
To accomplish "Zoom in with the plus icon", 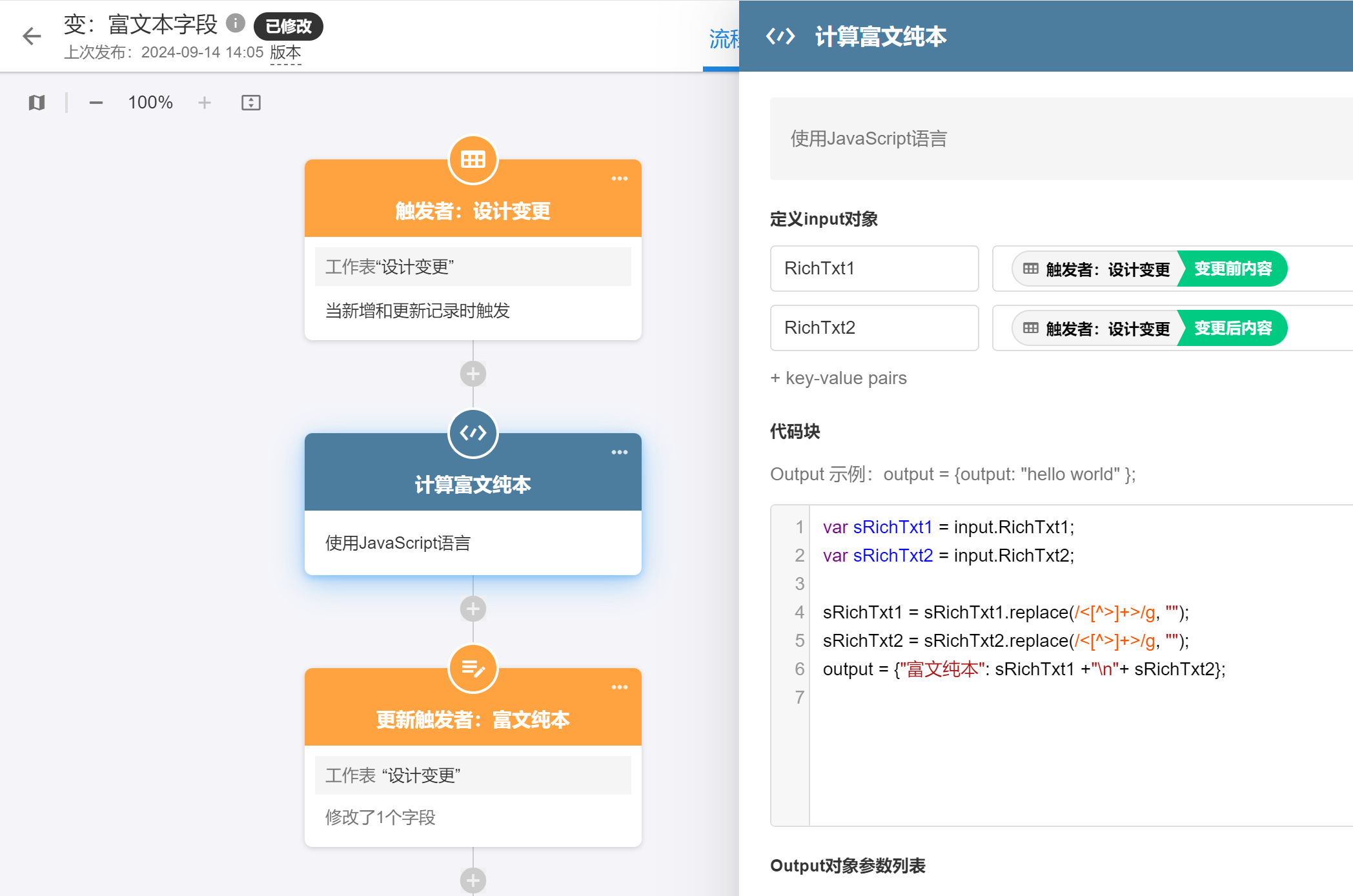I will (x=205, y=103).
